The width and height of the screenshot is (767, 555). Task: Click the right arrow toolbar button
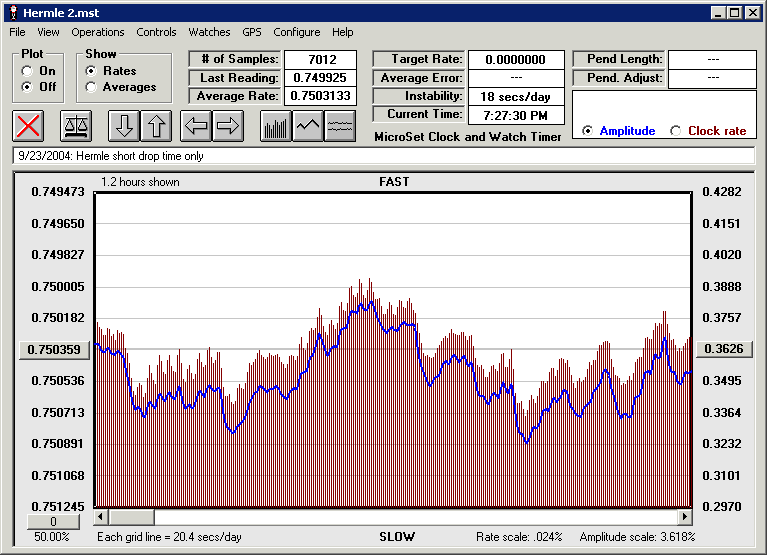point(228,126)
